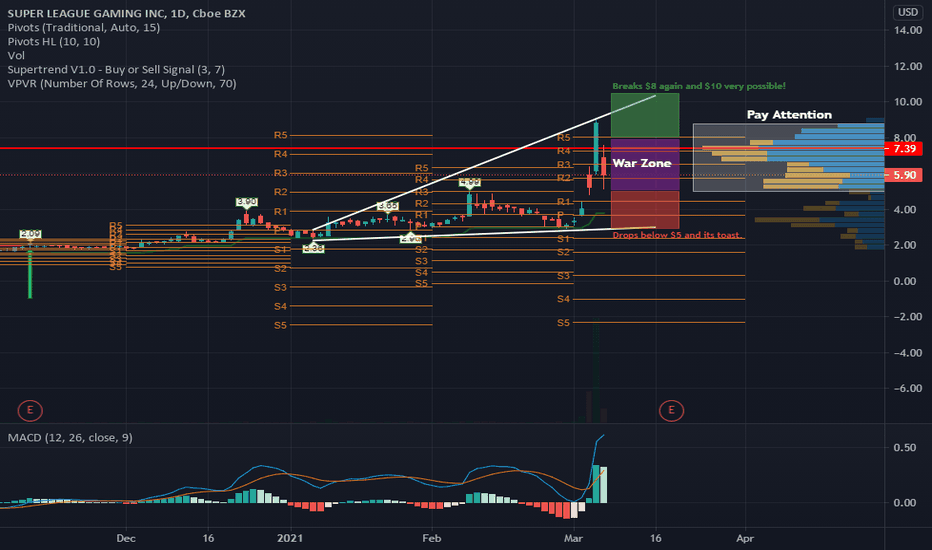The width and height of the screenshot is (932, 550).
Task: Select the MACD (12, 26, close, 9) legend
Action: pos(70,438)
